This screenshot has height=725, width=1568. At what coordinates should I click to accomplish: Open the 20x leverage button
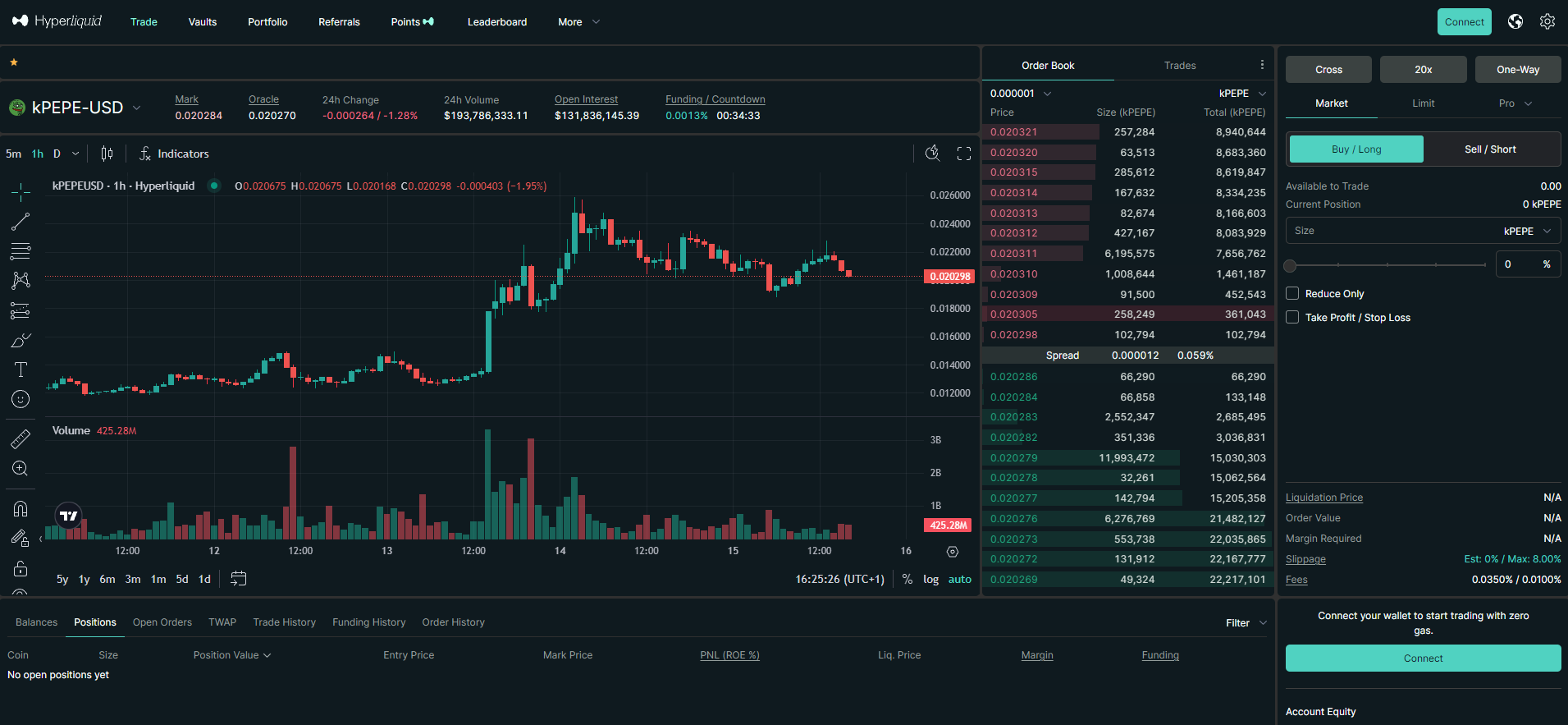tap(1423, 70)
